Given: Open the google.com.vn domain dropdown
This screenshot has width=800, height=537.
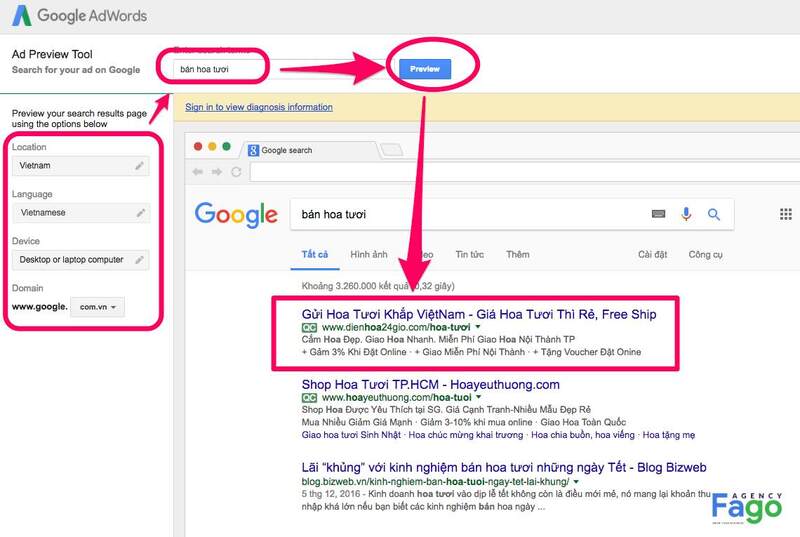Looking at the screenshot, I should 97,307.
